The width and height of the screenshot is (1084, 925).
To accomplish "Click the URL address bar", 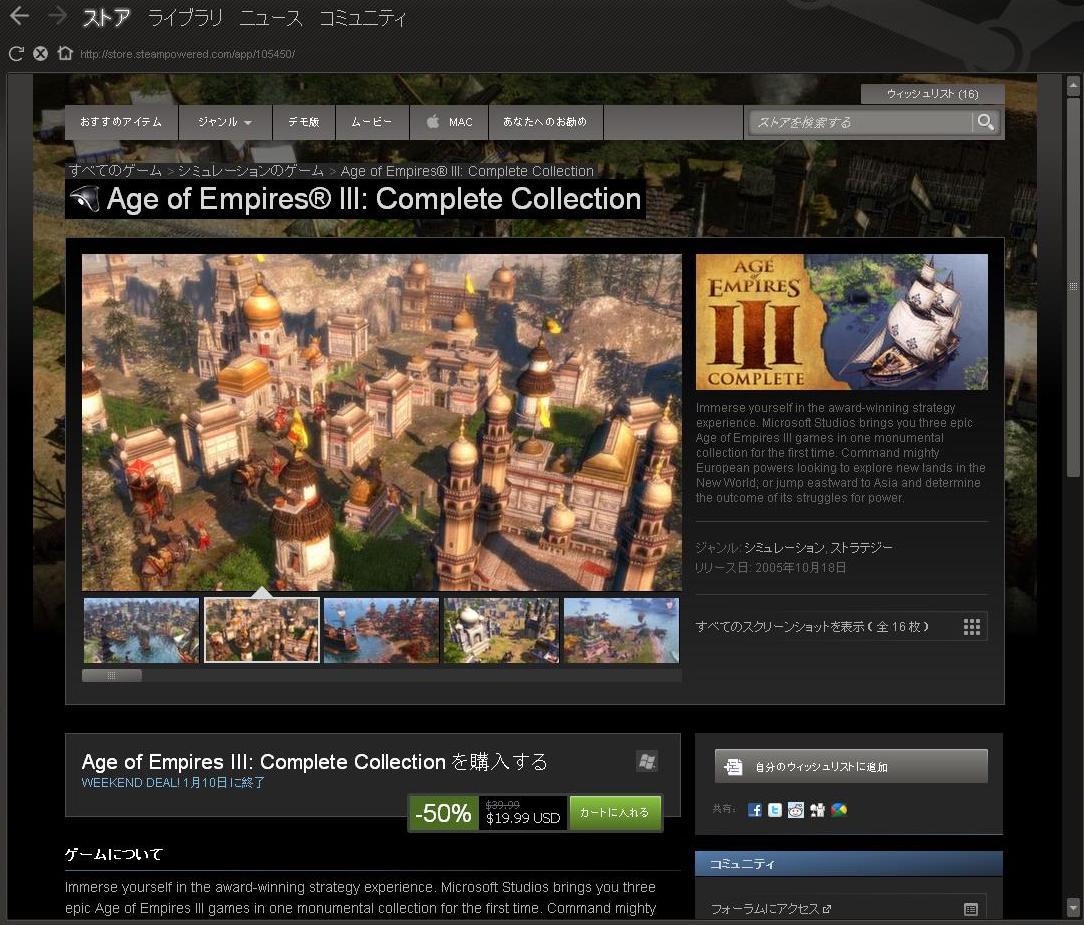I will pos(187,54).
